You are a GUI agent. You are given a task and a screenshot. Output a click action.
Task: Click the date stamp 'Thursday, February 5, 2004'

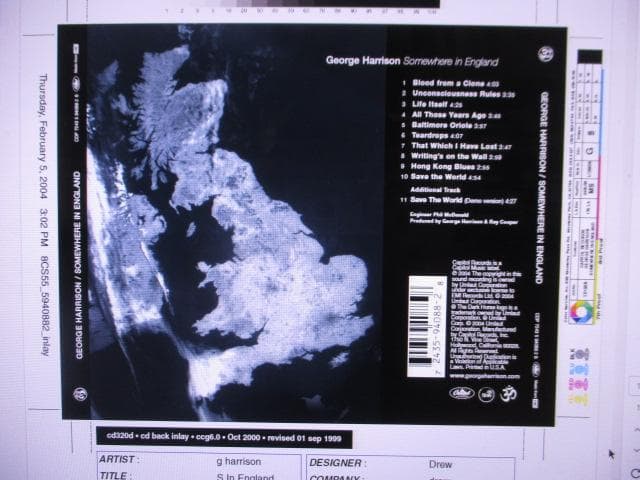coord(43,136)
